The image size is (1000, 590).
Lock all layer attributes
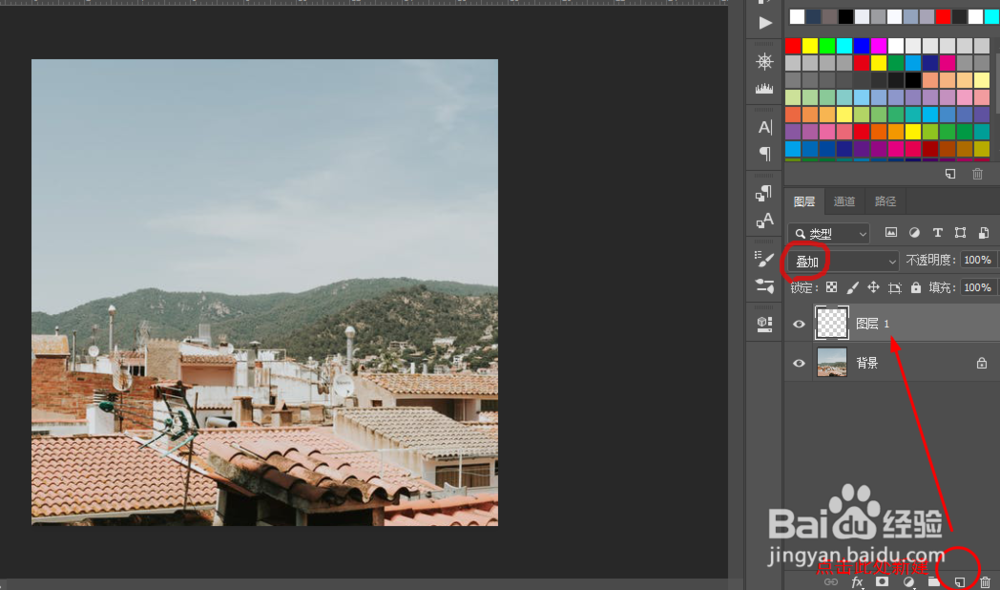916,288
